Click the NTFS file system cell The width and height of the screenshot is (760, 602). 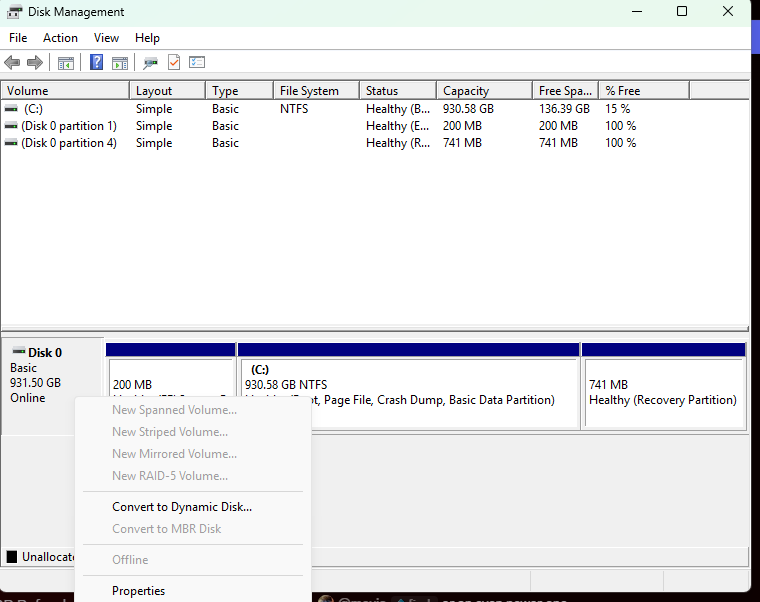294,109
